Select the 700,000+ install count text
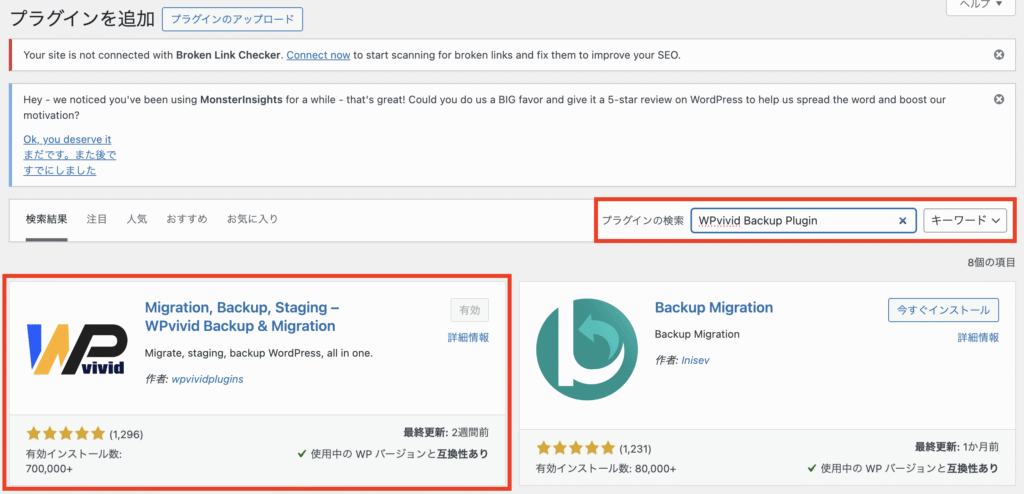The width and height of the screenshot is (1024, 494). (49, 469)
